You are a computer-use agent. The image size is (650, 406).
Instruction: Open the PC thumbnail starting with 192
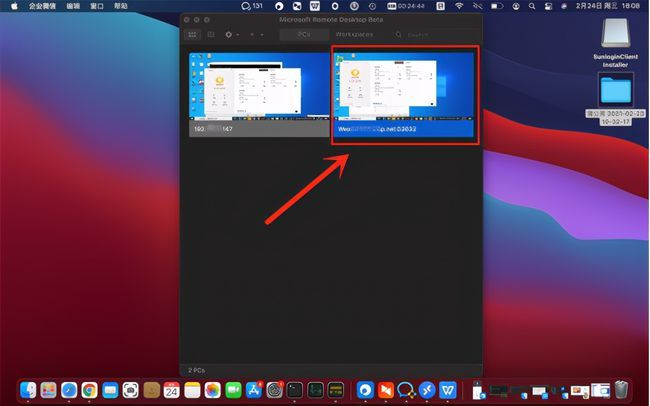260,95
